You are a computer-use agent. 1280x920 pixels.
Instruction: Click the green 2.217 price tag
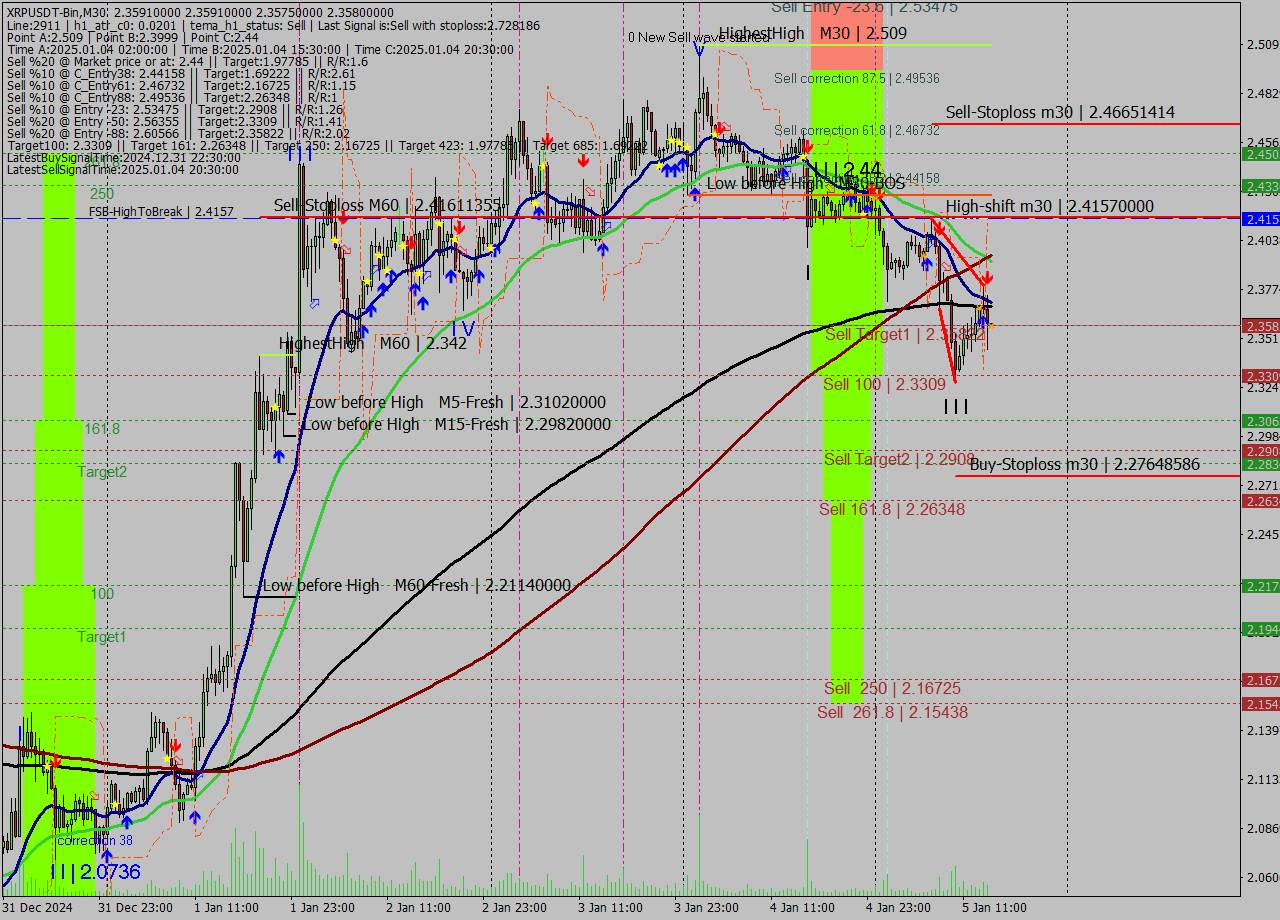click(x=1260, y=586)
